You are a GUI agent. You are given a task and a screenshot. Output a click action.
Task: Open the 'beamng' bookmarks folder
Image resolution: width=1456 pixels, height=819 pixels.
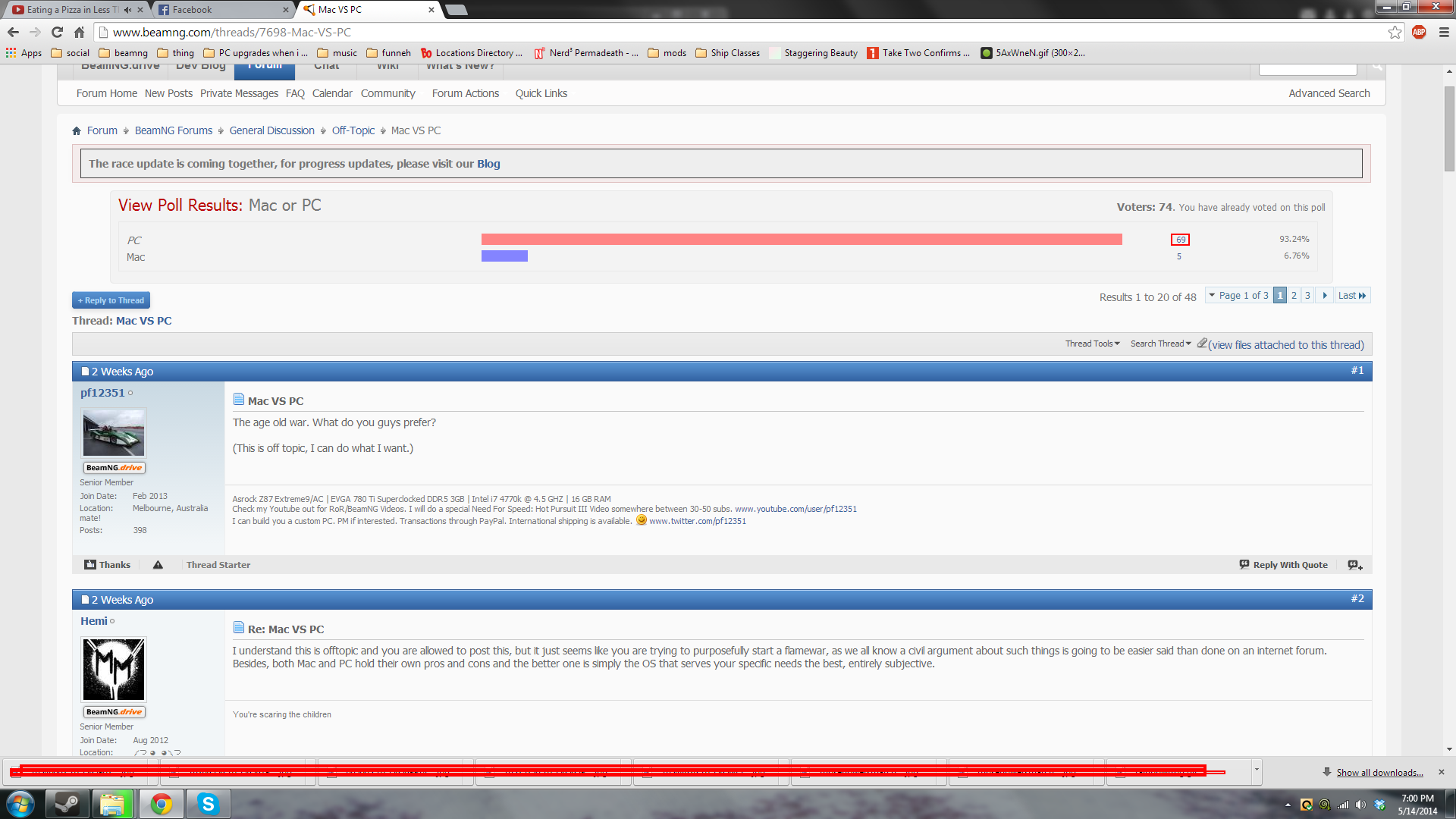click(x=124, y=52)
